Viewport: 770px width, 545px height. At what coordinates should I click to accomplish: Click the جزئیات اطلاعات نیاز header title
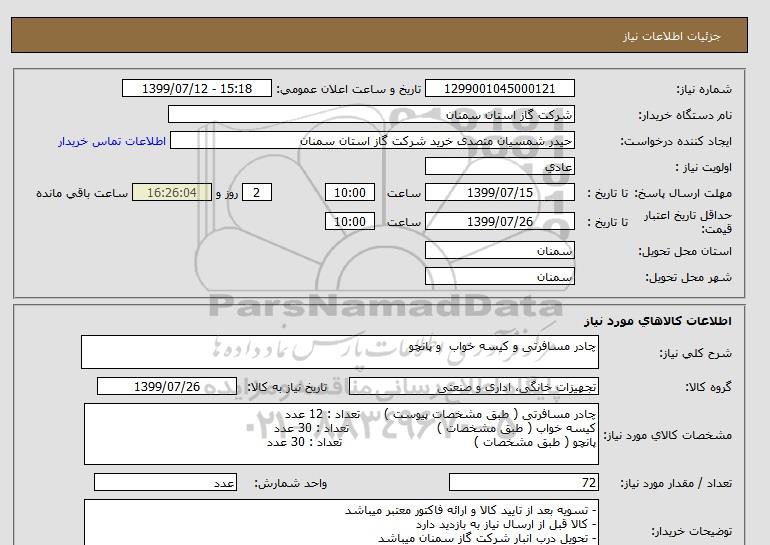coord(671,36)
